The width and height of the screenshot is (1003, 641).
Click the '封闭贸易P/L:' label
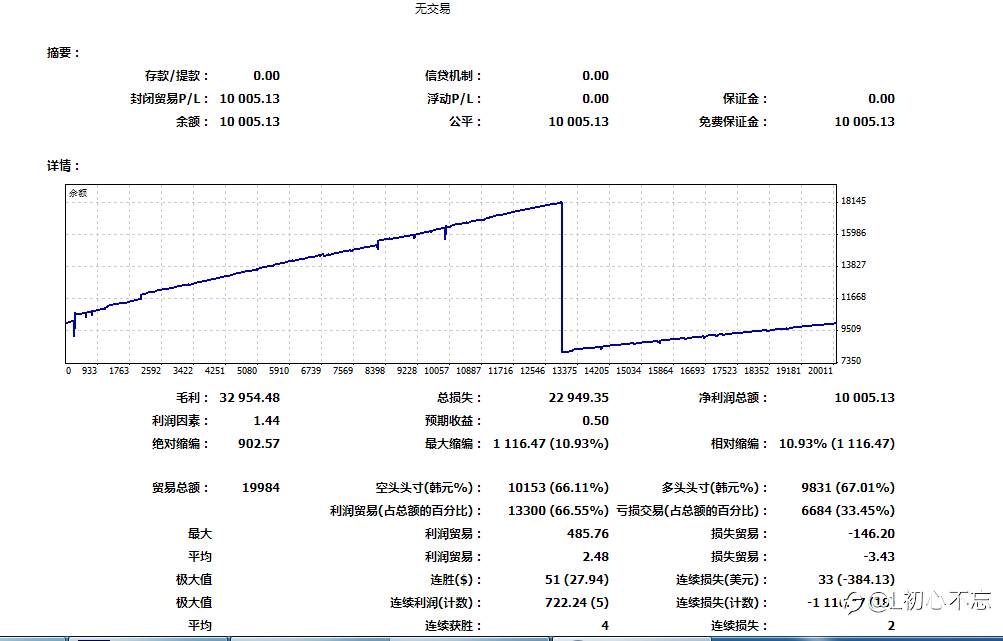click(x=170, y=99)
